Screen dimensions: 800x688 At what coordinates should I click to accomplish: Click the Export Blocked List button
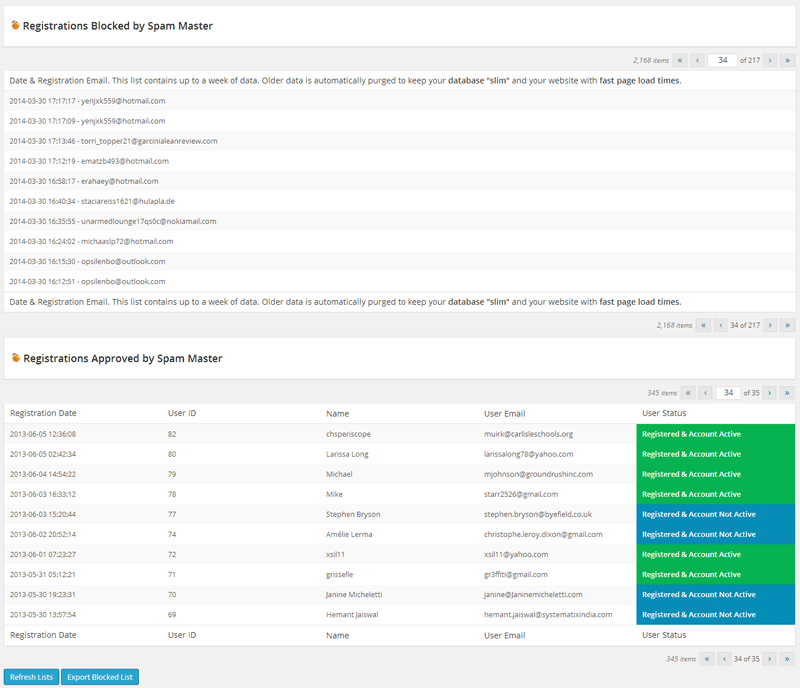pos(99,677)
